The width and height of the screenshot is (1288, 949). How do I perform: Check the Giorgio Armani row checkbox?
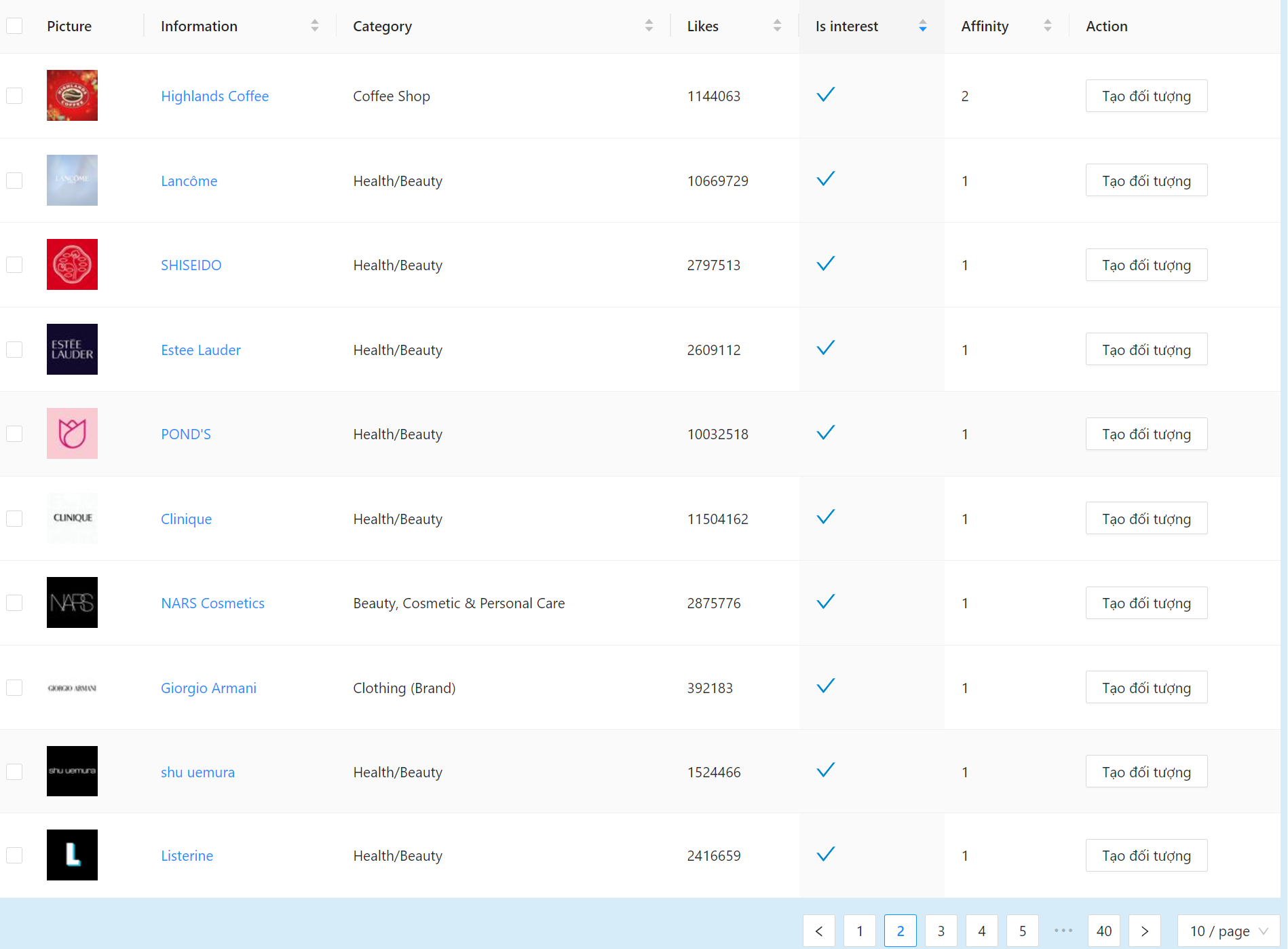[x=14, y=688]
